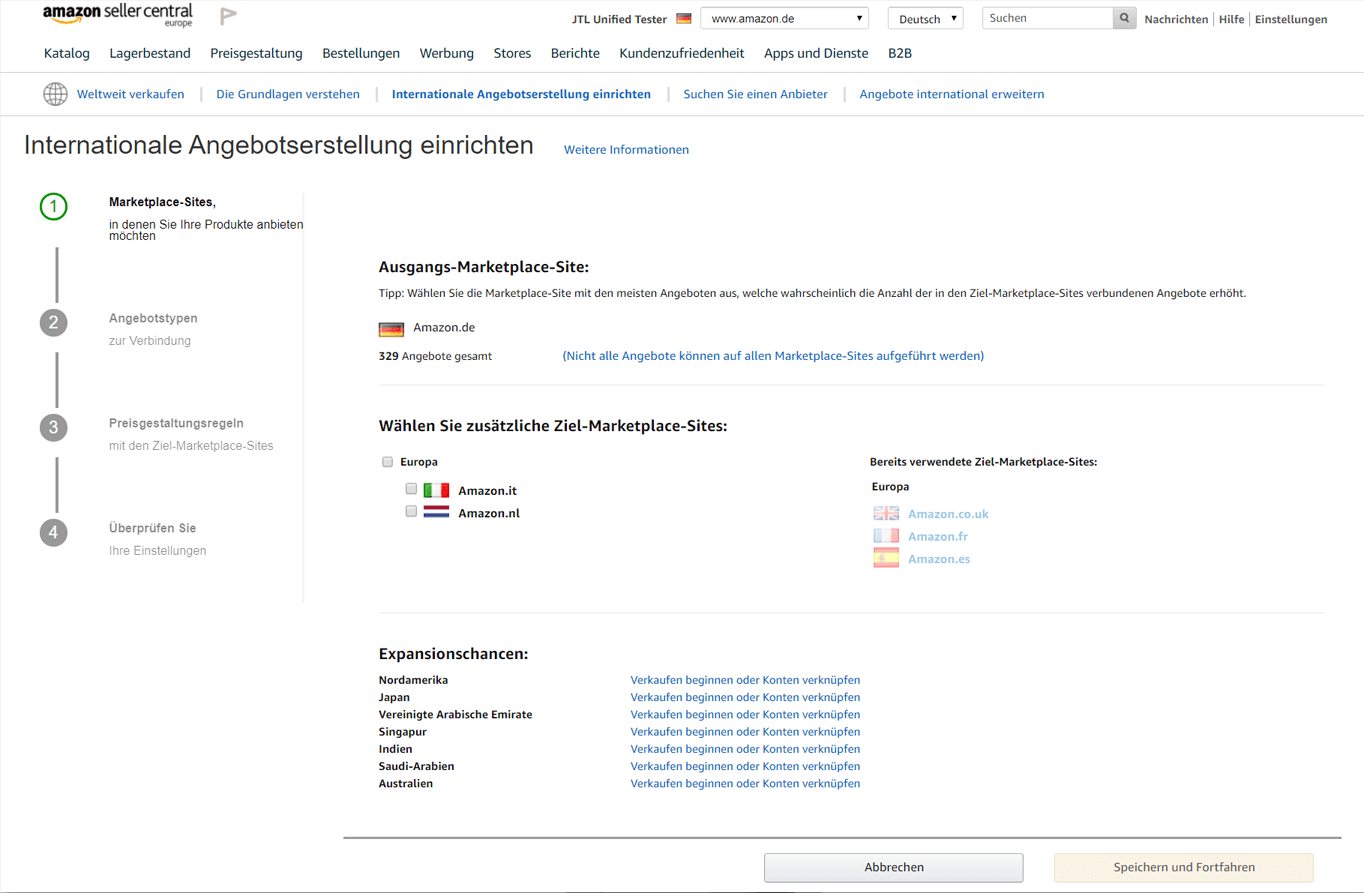Click the Dutch flag next to Amazon.nl

click(436, 512)
